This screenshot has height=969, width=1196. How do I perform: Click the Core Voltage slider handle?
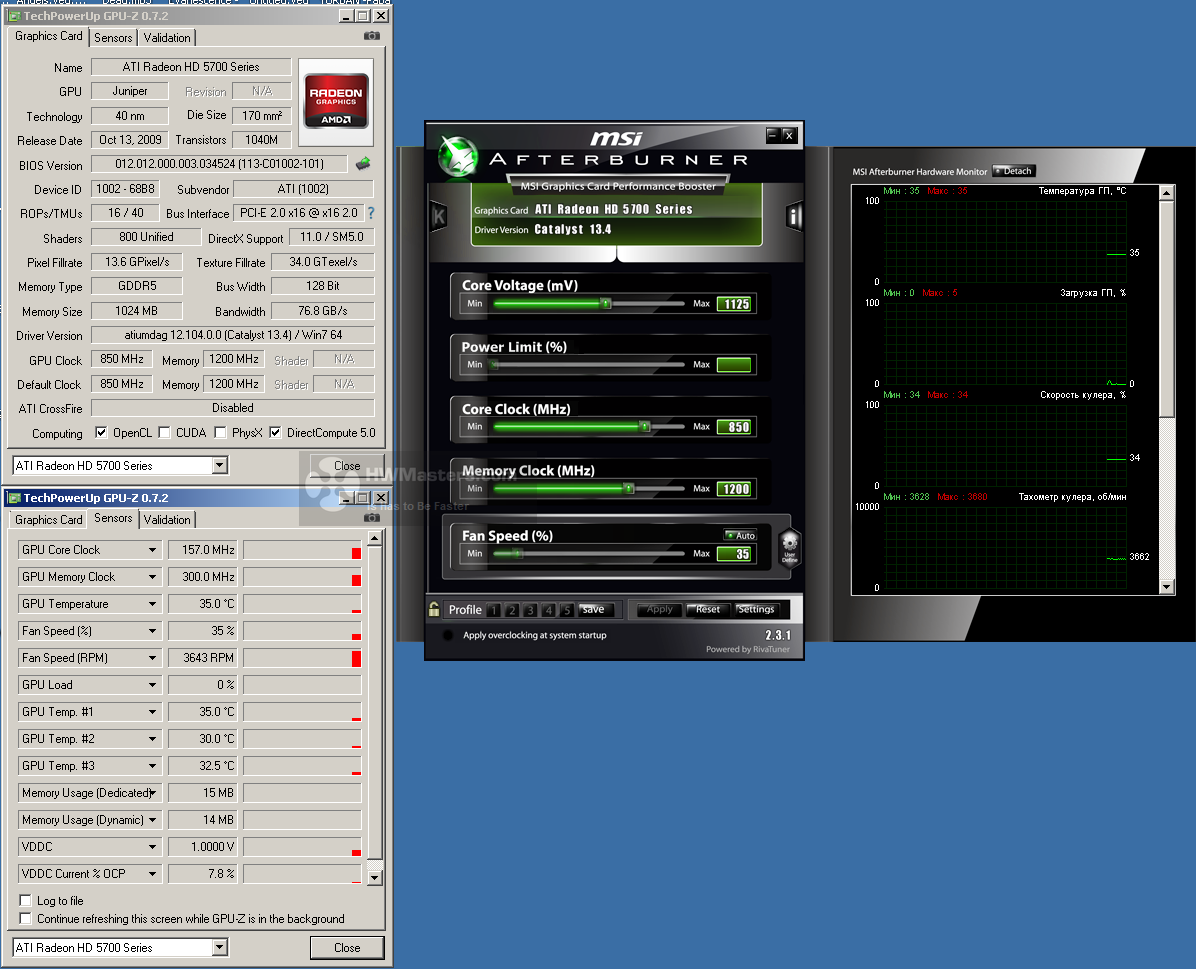point(606,304)
